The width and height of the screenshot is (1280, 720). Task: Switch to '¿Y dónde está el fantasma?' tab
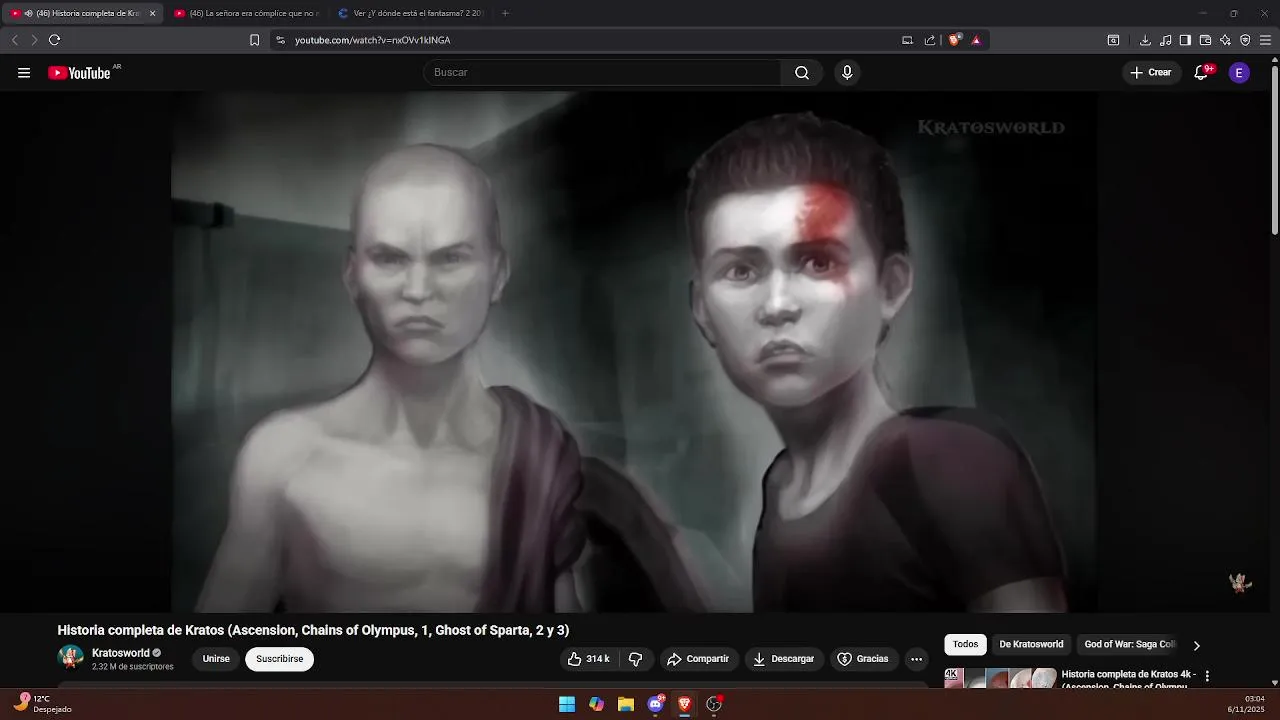click(x=410, y=13)
